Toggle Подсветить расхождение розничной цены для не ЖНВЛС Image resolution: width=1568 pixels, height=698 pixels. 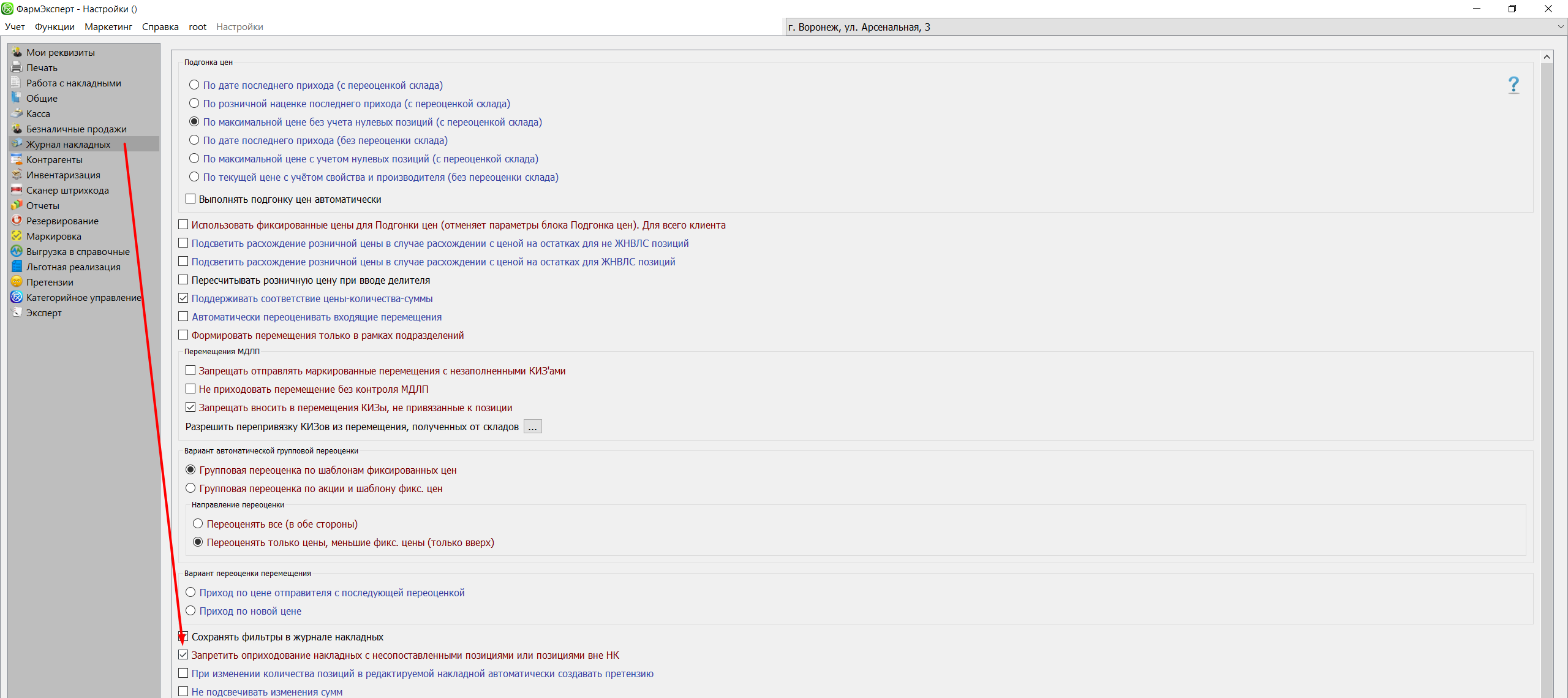click(183, 243)
